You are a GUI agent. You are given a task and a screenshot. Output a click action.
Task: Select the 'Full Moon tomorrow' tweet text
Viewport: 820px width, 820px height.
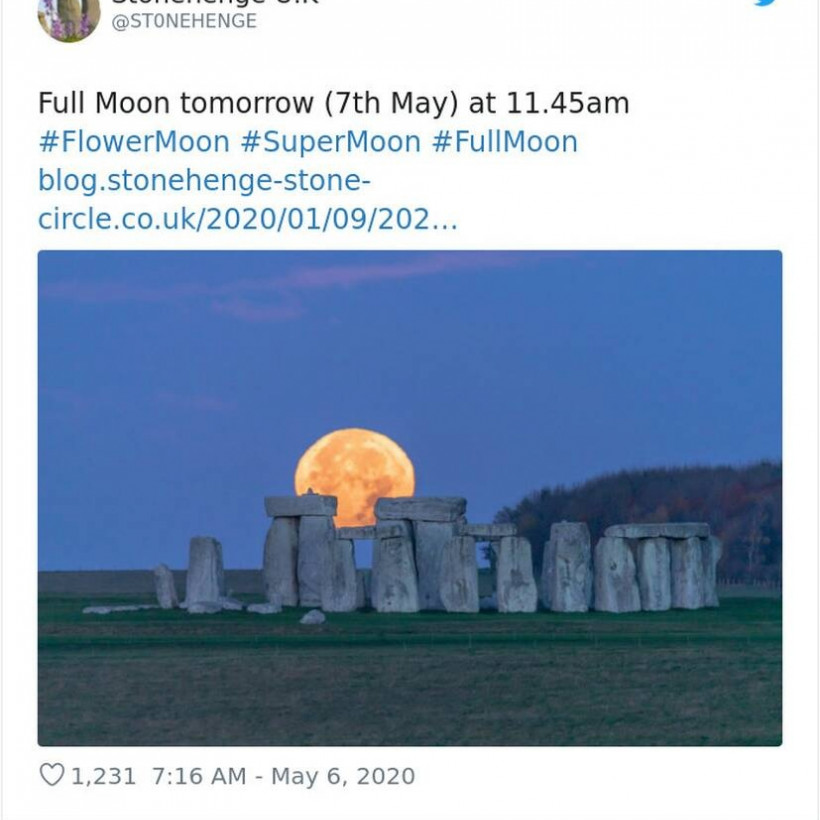point(333,103)
